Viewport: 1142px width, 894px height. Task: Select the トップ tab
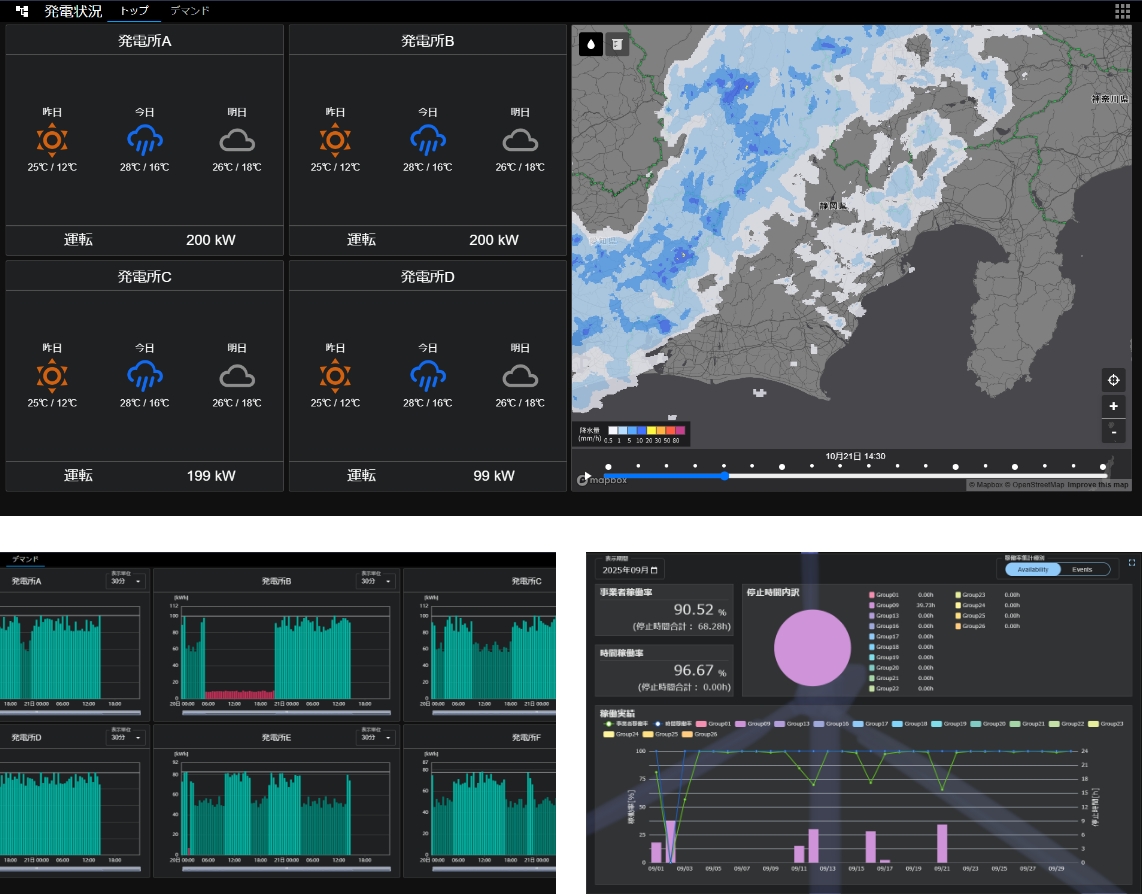(x=135, y=11)
